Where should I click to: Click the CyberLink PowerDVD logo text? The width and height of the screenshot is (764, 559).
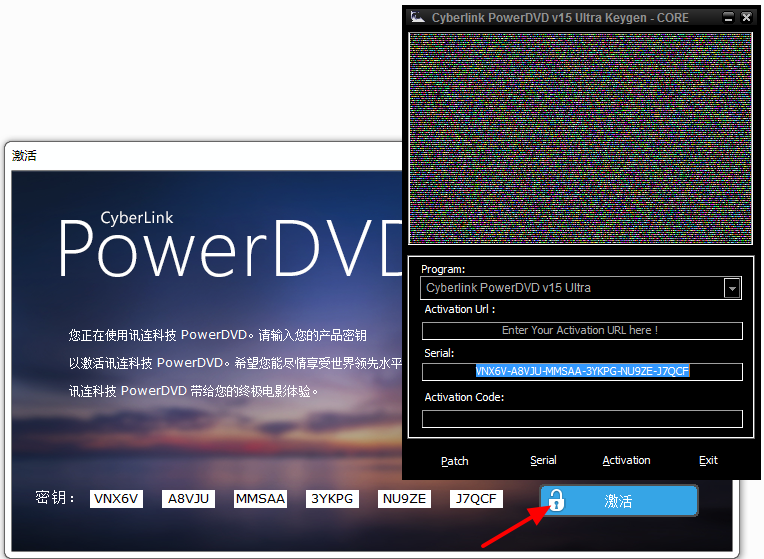tap(229, 246)
